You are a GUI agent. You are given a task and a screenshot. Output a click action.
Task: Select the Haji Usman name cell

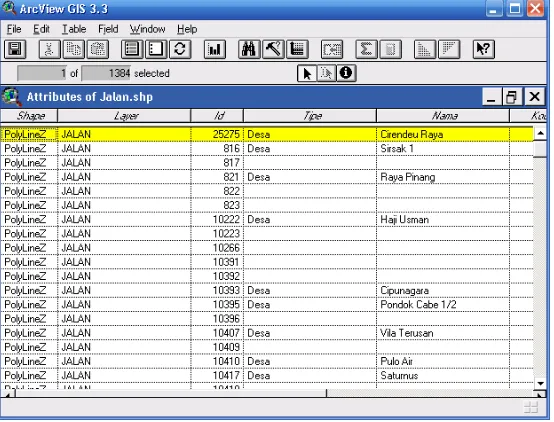coord(443,219)
